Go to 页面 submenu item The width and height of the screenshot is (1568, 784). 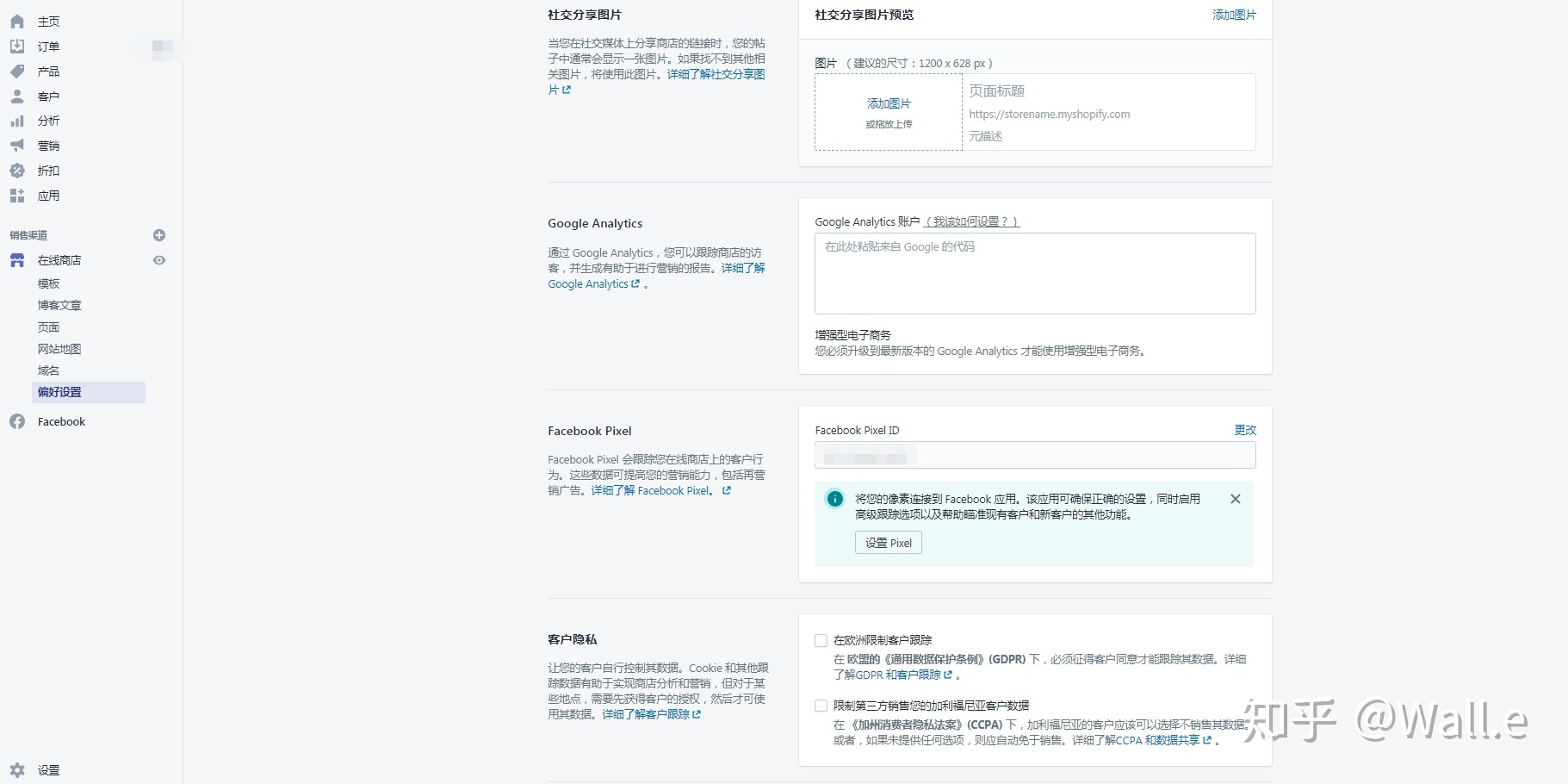pyautogui.click(x=49, y=327)
